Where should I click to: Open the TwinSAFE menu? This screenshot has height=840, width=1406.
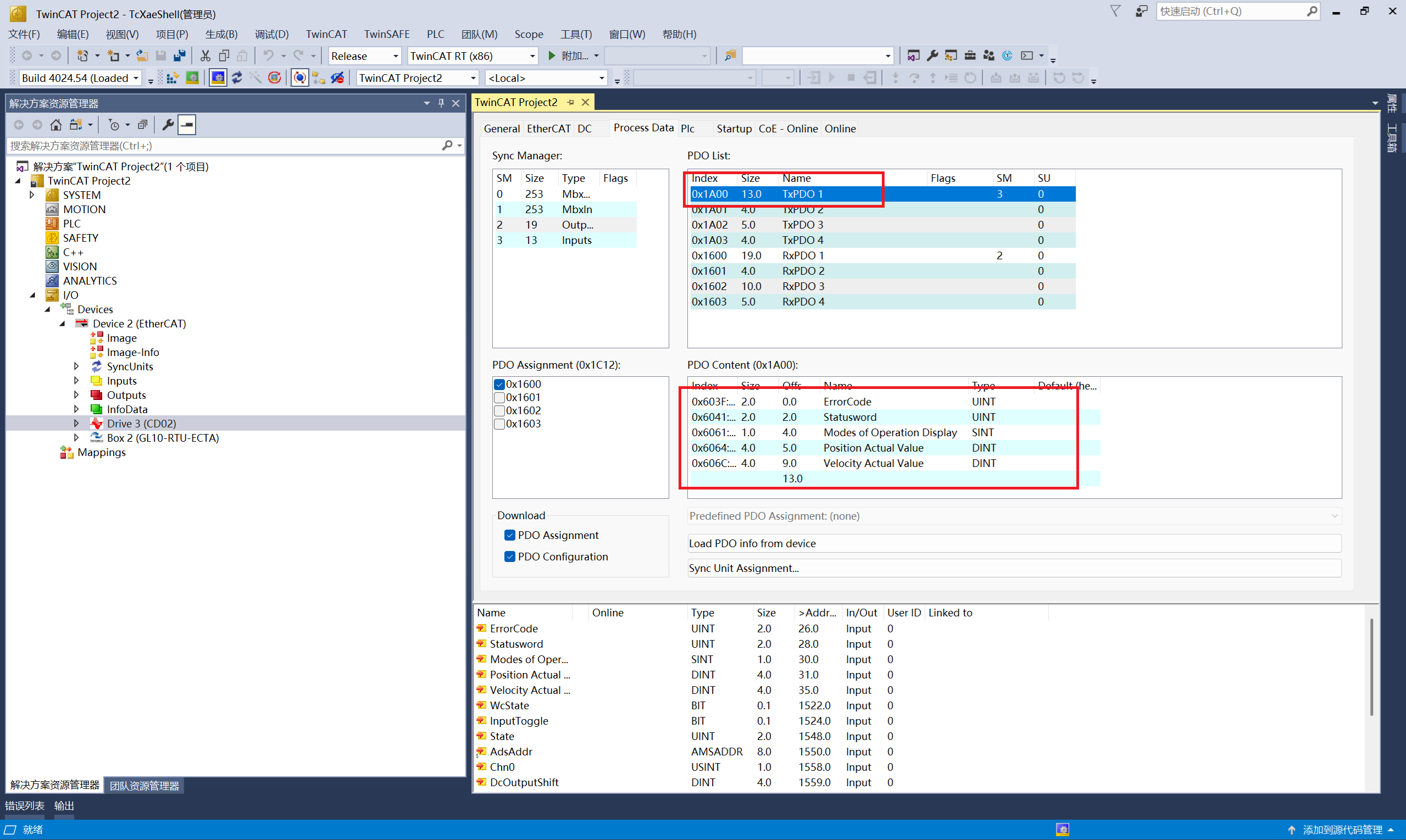coord(387,34)
